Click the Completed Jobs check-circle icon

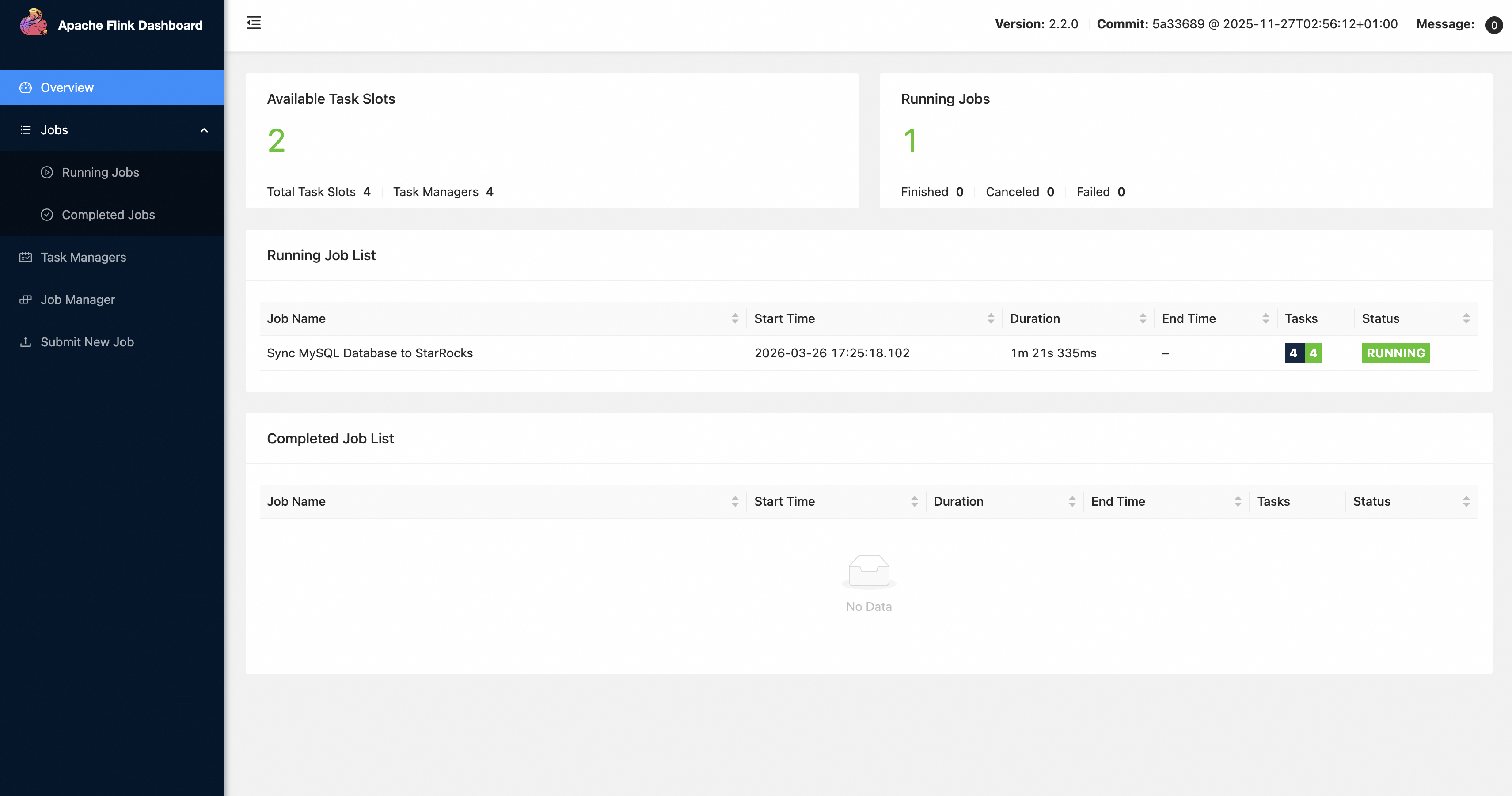(47, 215)
